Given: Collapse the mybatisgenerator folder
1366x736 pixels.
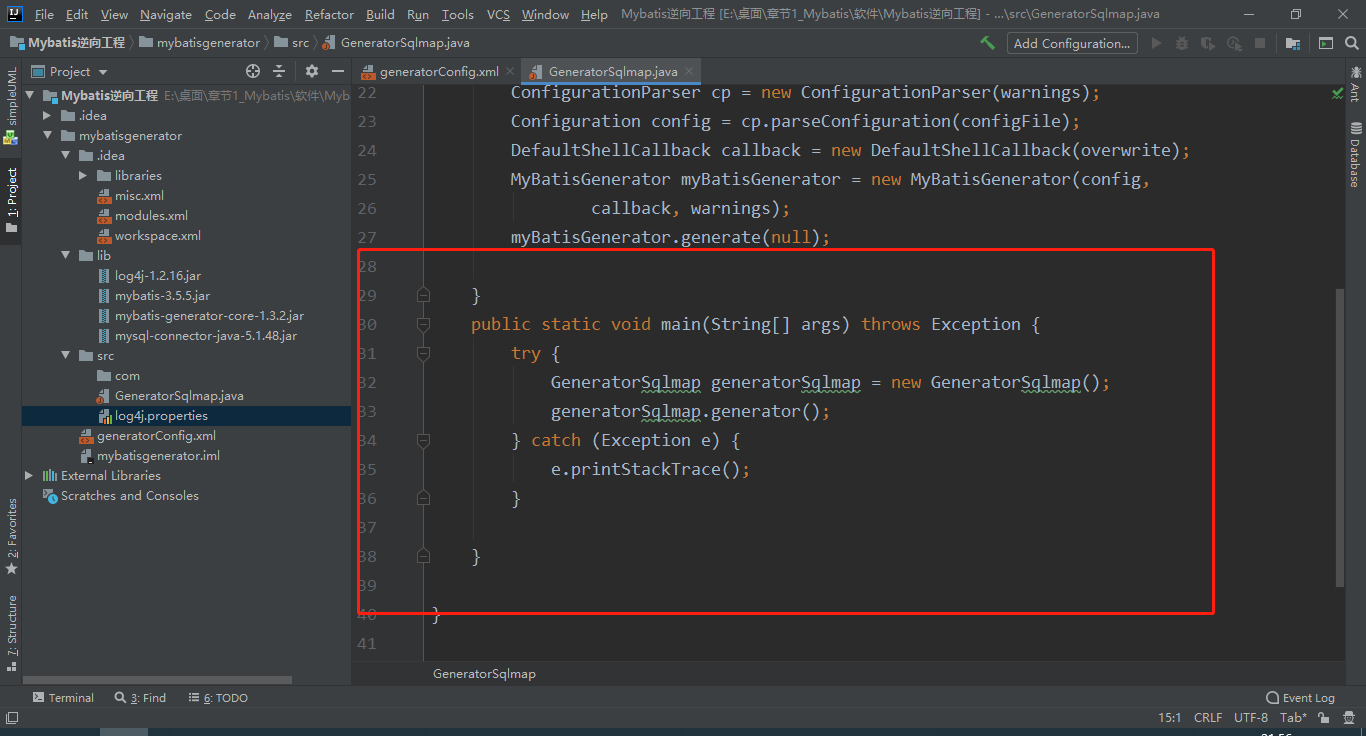Looking at the screenshot, I should [48, 136].
